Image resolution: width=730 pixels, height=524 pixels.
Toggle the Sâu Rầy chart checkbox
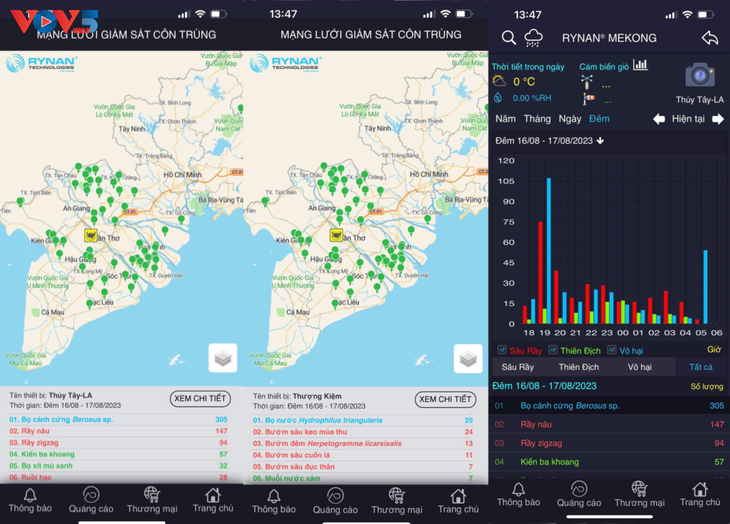coord(502,350)
